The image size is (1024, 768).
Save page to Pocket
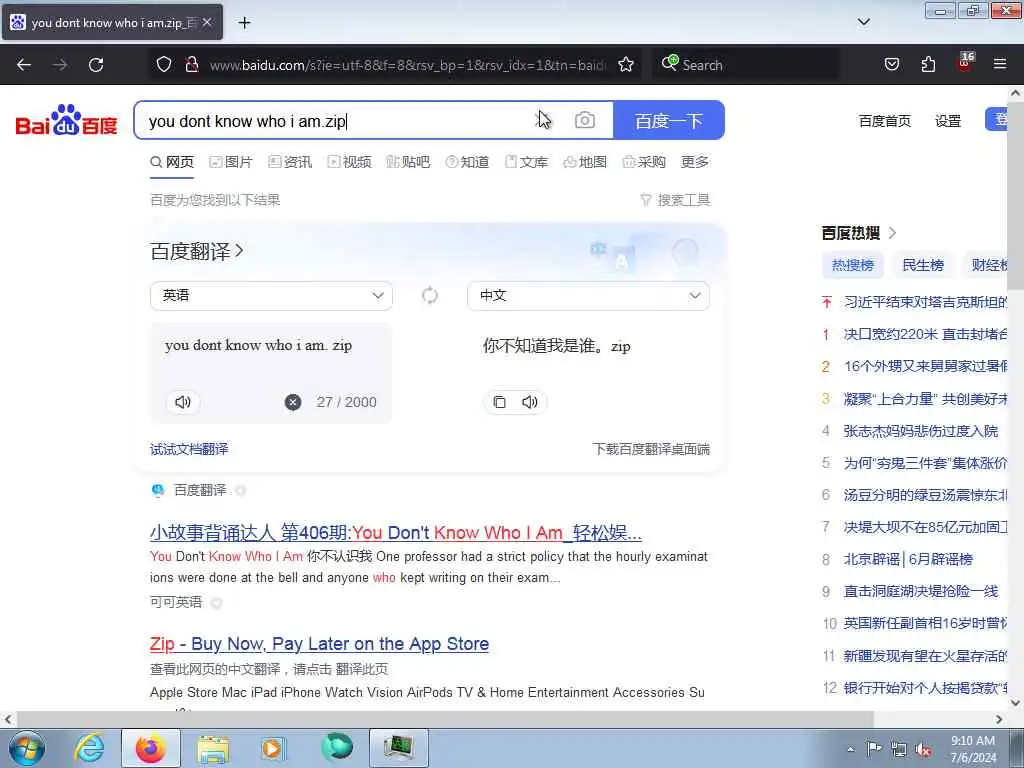click(x=891, y=64)
